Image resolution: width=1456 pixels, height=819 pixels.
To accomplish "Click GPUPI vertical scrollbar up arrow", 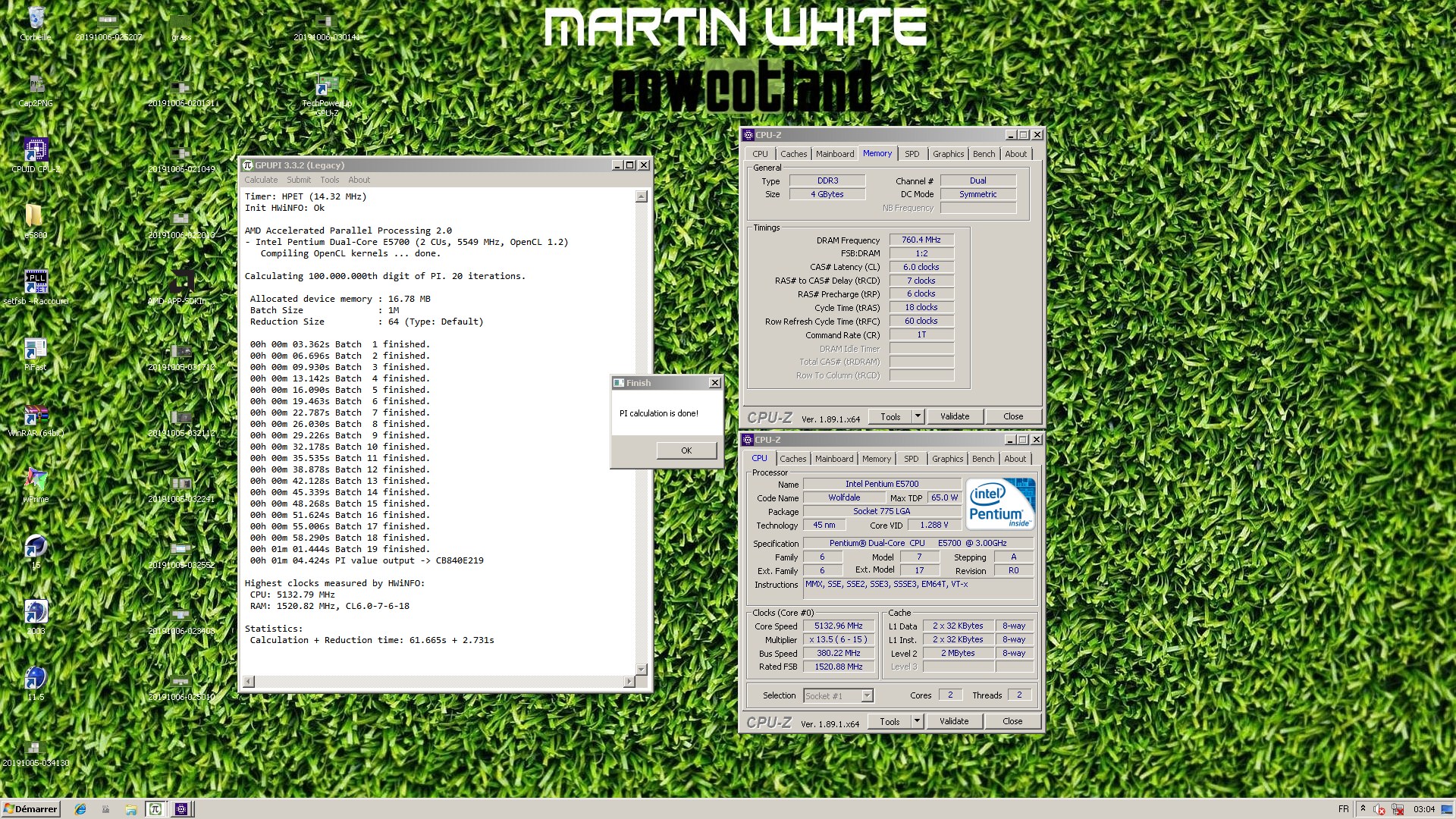I will tap(642, 196).
